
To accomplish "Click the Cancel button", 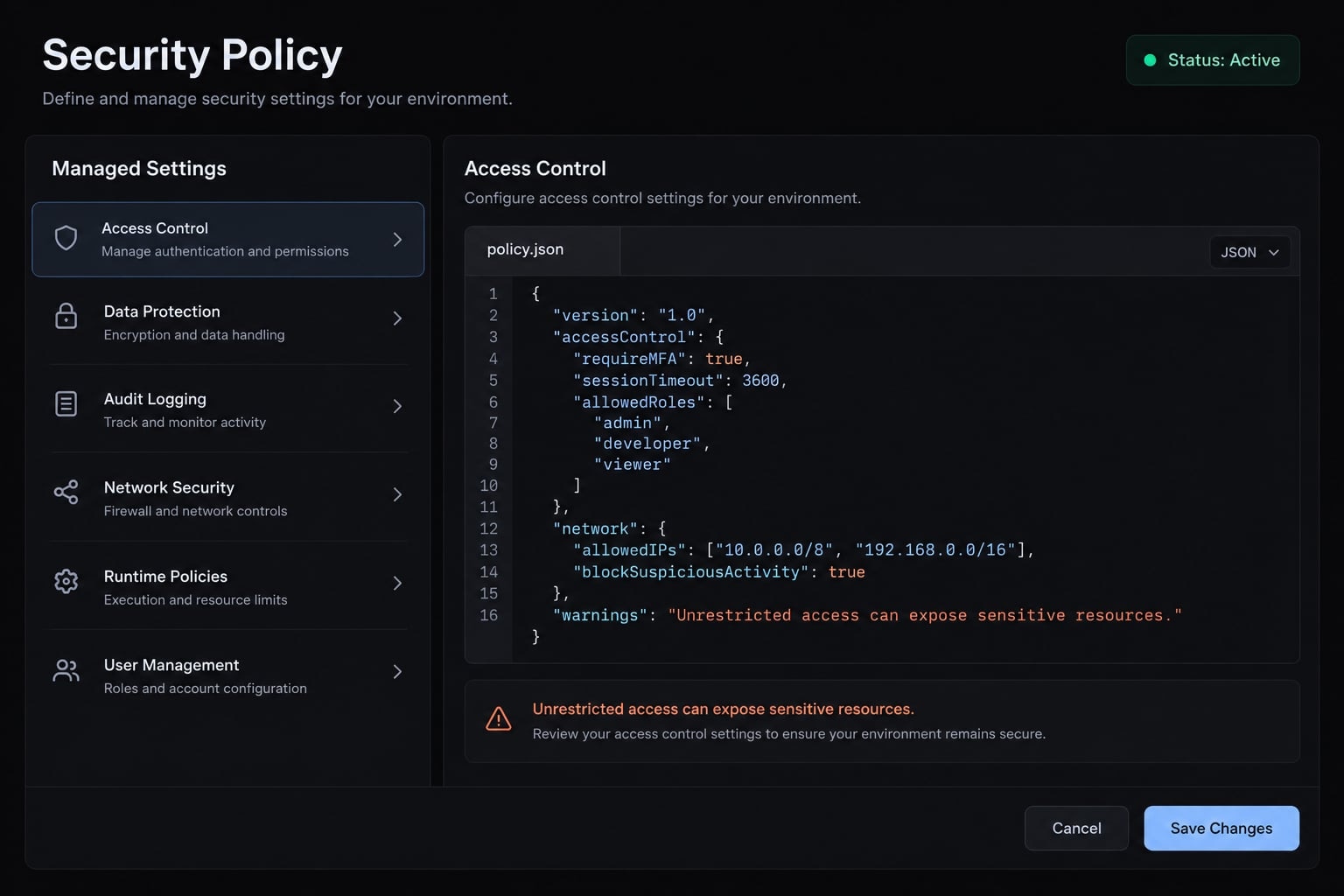I will point(1076,828).
